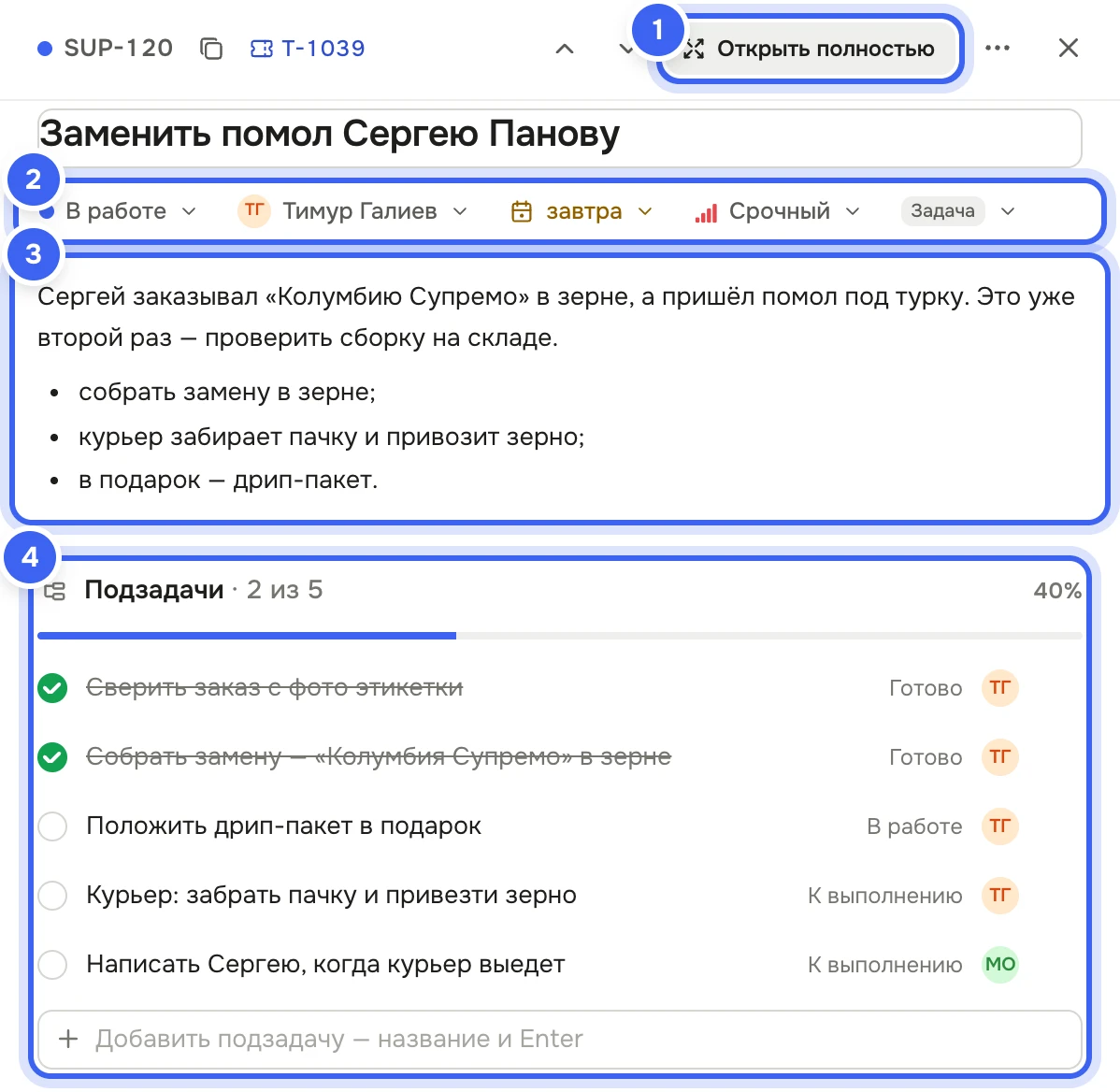This screenshot has width=1120, height=1092.
Task: Click the plus icon in add-subtask field
Action: pos(68,1039)
